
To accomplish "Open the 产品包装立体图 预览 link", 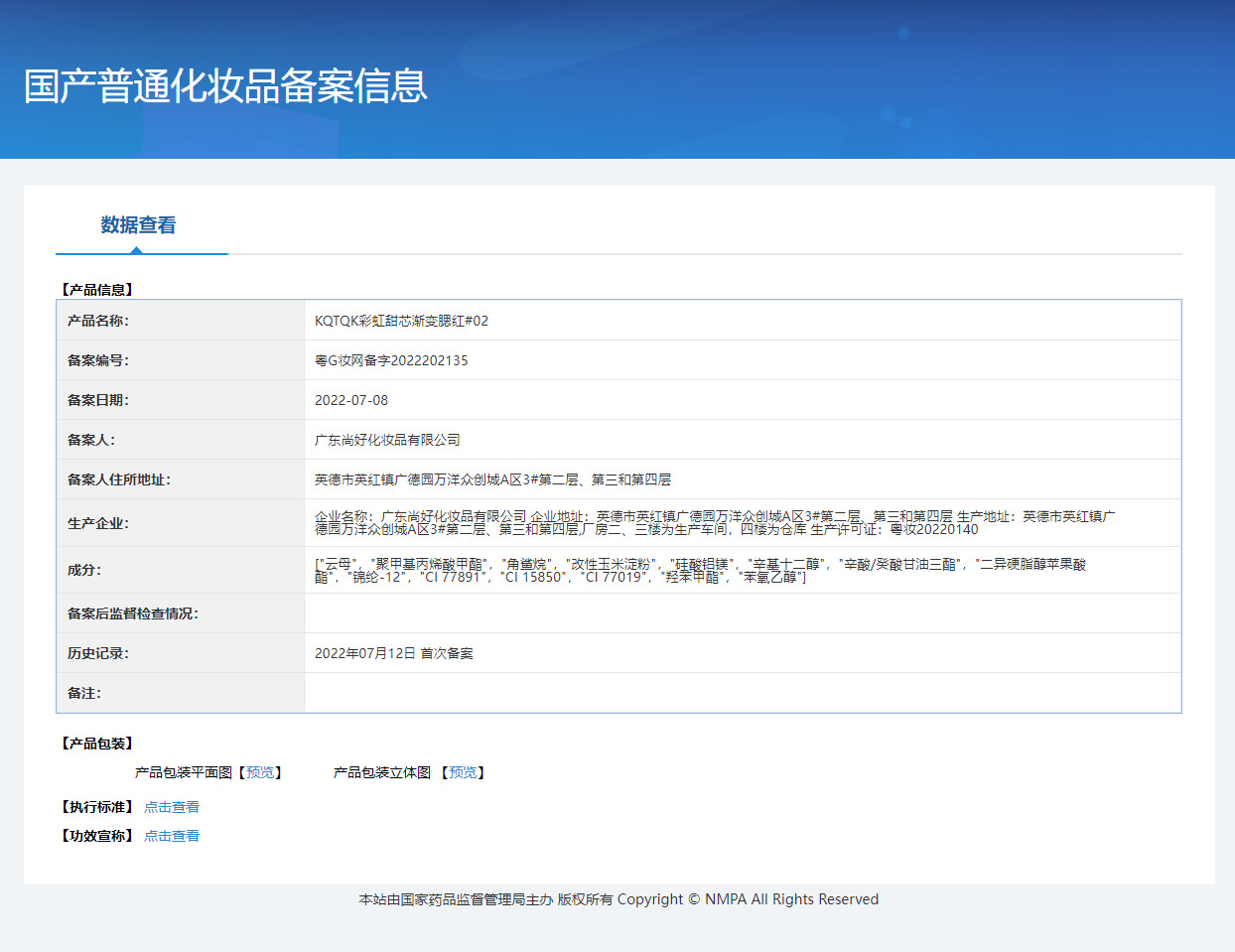I will coord(463,772).
